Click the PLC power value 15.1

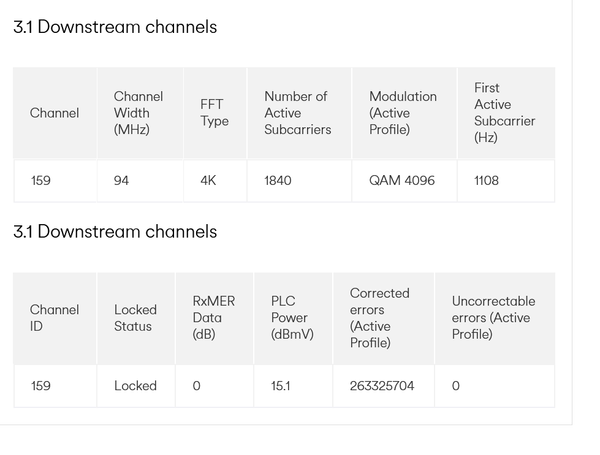pyautogui.click(x=281, y=386)
